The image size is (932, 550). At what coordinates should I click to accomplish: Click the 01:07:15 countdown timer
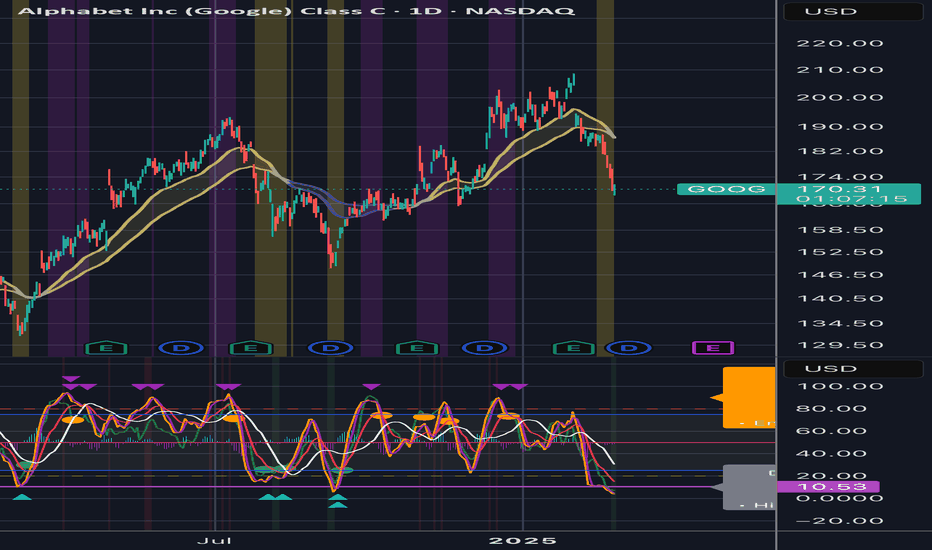852,199
